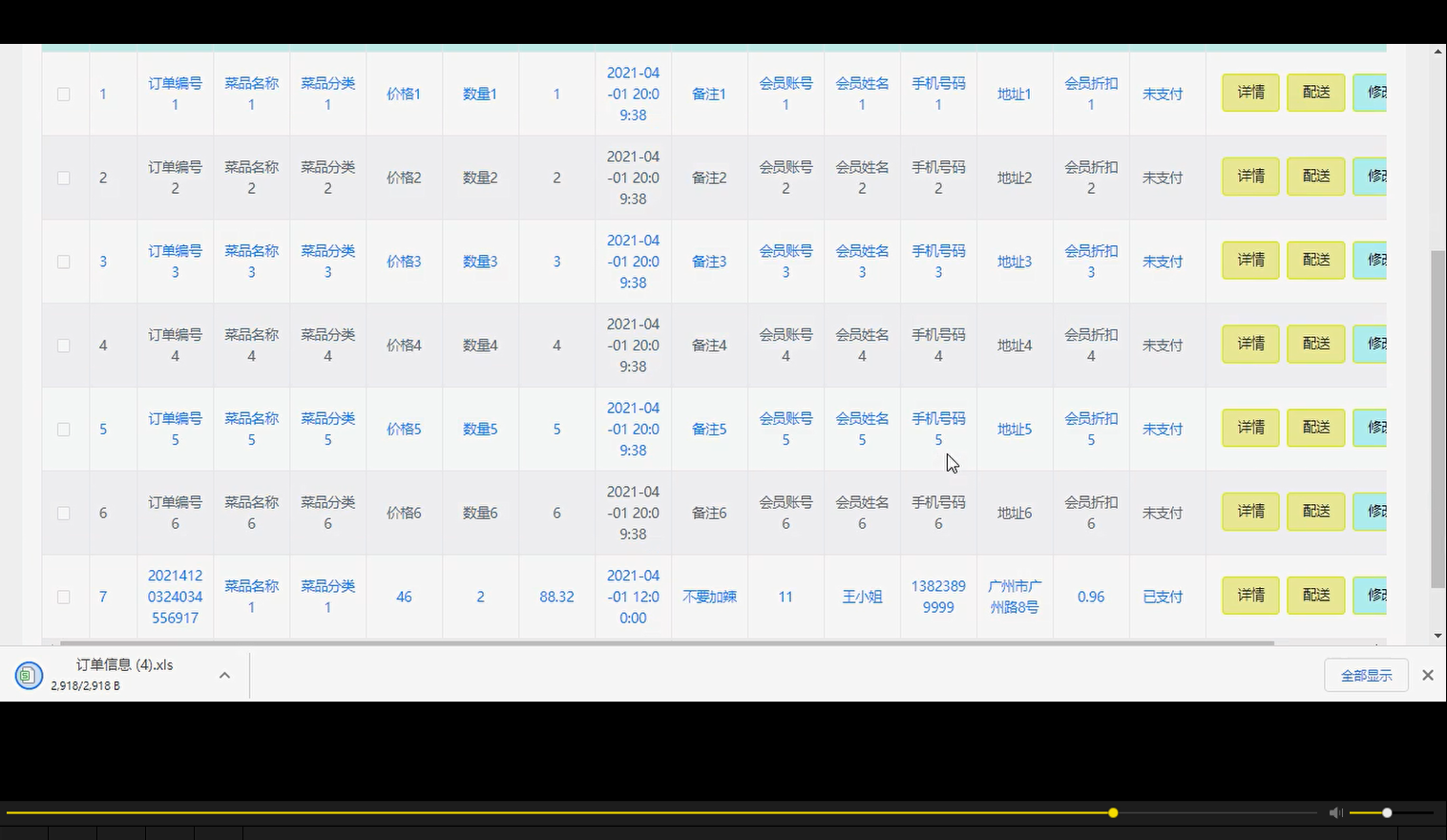This screenshot has width=1447, height=840.
Task: Tick the checkbox next to order 7
Action: point(64,596)
